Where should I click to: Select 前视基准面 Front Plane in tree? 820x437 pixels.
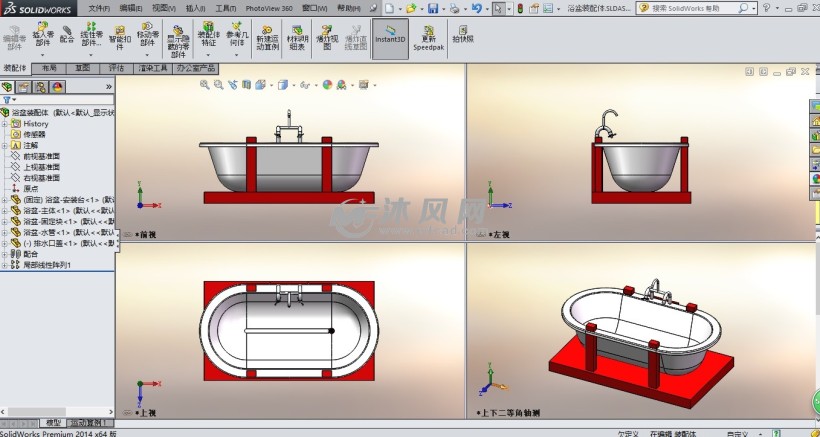(41, 156)
